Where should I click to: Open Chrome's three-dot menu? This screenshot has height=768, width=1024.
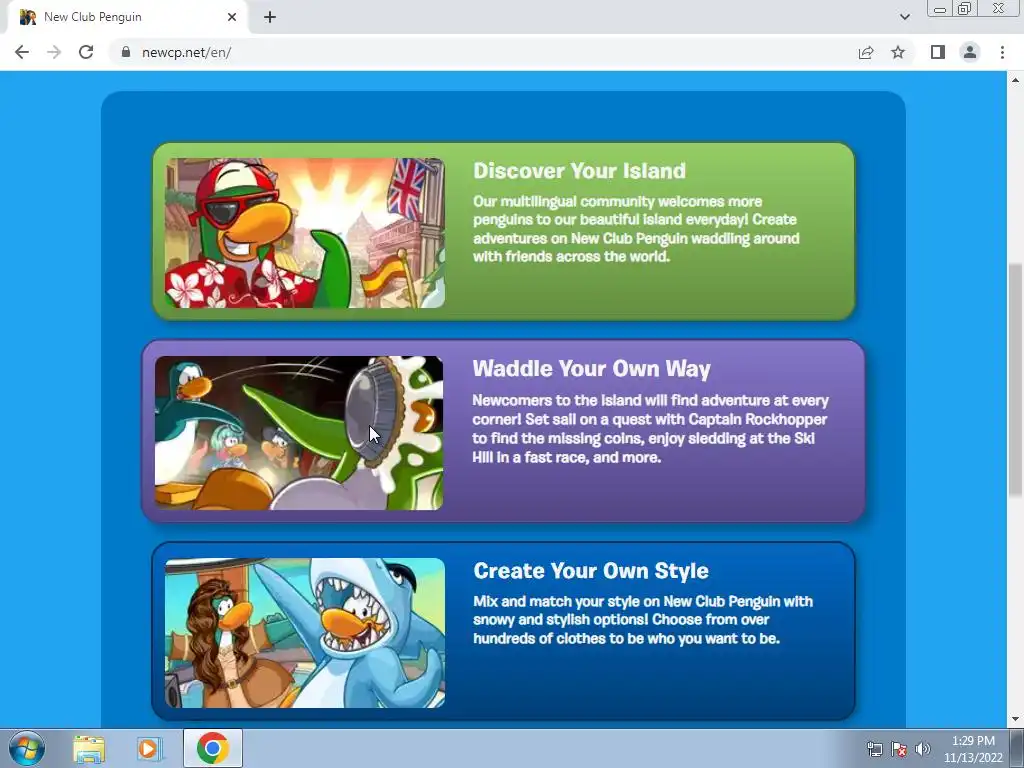click(x=1002, y=52)
